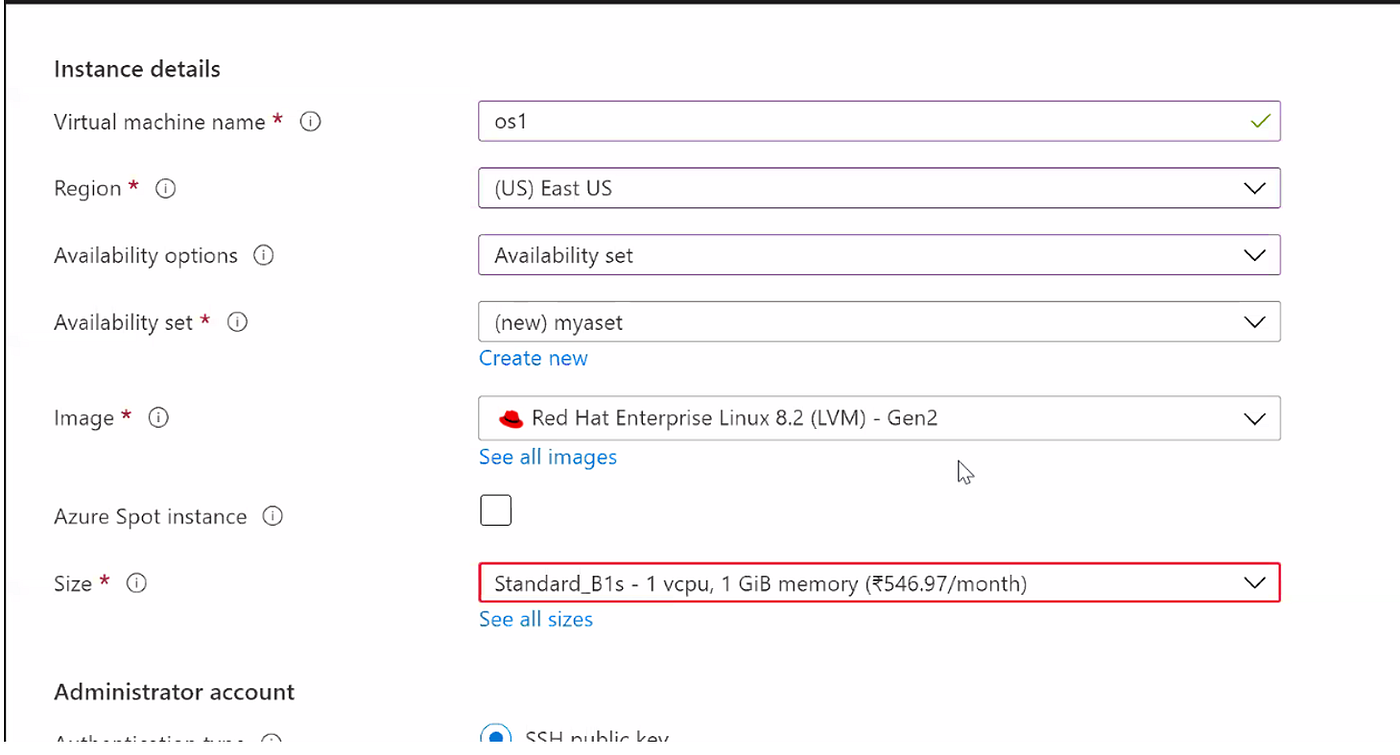
Task: Click the green validation checkmark in name field
Action: pyautogui.click(x=1260, y=122)
